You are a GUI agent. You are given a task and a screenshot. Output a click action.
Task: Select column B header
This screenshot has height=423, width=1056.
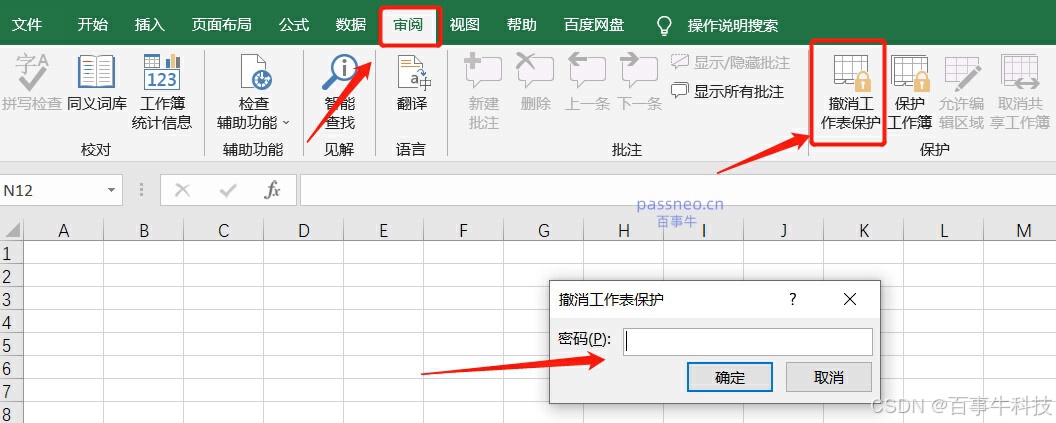point(144,231)
